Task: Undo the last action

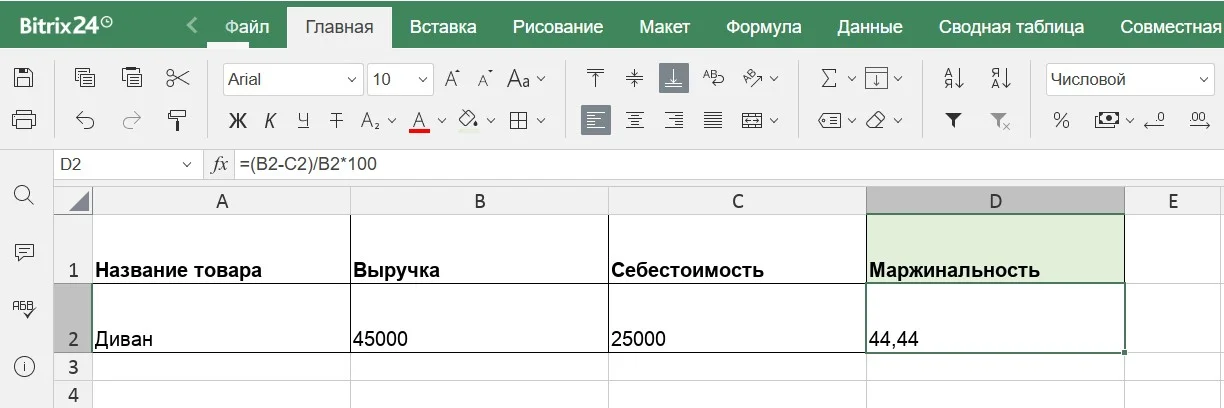Action: click(85, 121)
